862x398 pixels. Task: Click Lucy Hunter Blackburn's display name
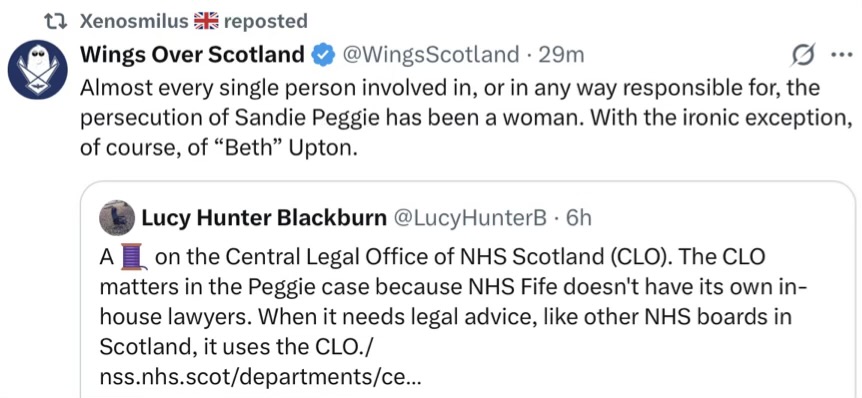point(264,218)
